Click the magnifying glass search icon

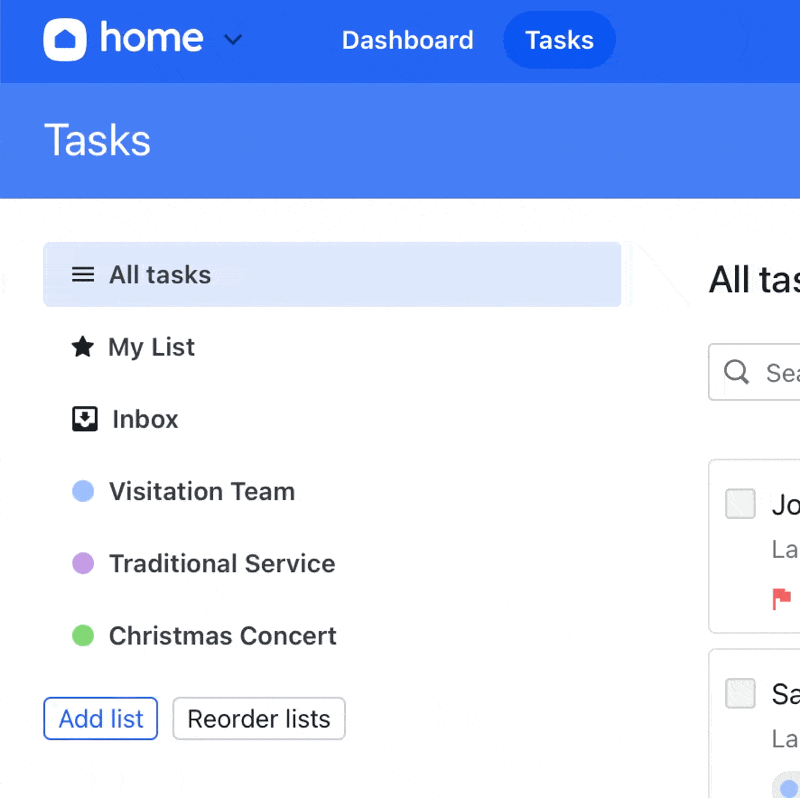pos(737,372)
